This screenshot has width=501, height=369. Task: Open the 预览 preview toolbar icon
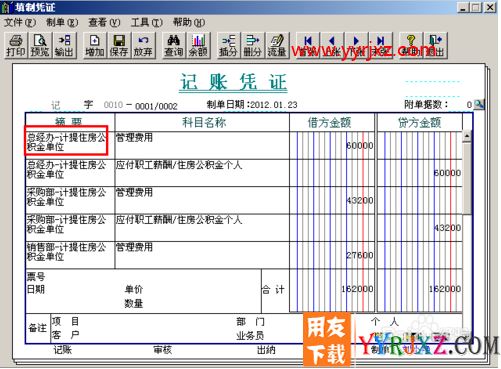[39, 45]
